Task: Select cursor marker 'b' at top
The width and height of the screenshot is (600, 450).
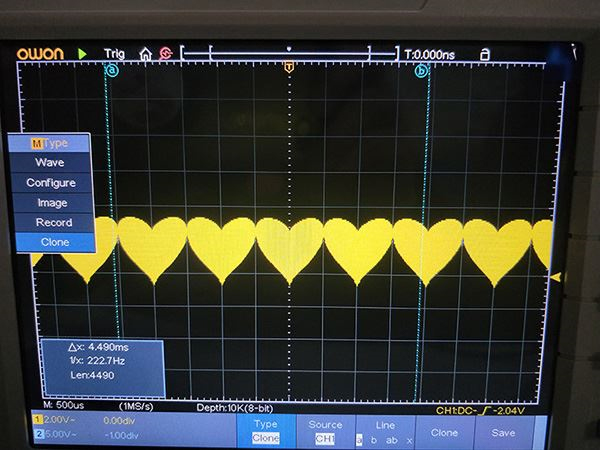Action: (421, 71)
